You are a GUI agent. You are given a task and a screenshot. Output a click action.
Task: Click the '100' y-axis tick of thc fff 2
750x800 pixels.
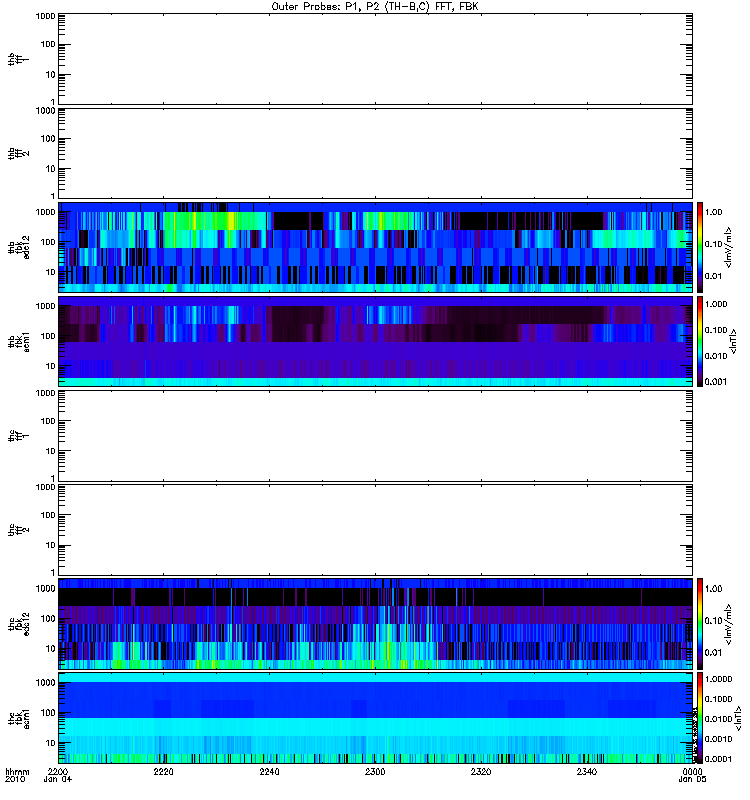pos(48,515)
